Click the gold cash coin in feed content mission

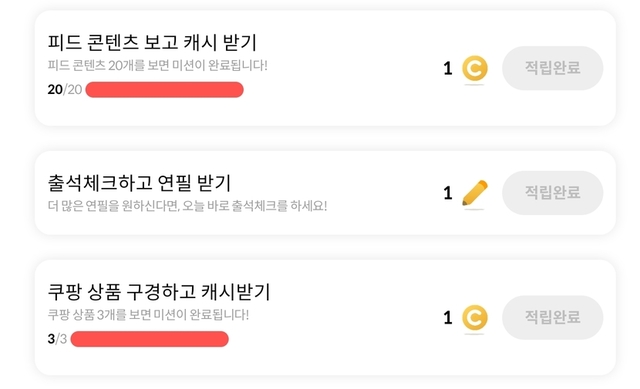(x=474, y=68)
